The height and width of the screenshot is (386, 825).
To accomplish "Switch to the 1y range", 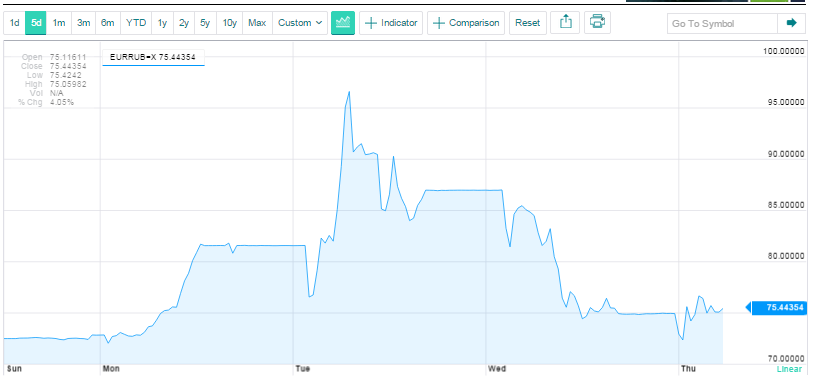I will (162, 23).
